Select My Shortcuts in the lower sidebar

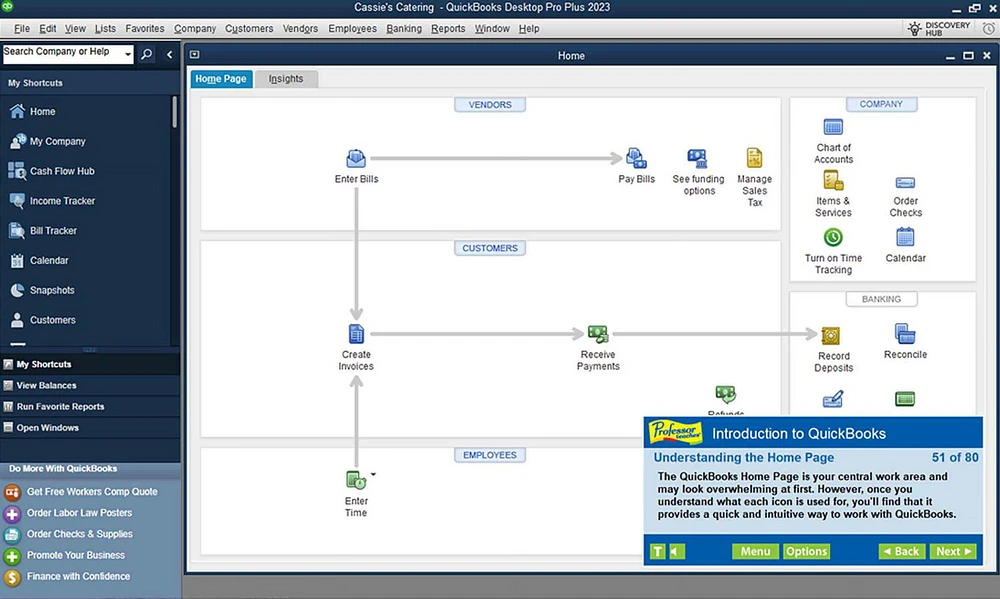90,364
